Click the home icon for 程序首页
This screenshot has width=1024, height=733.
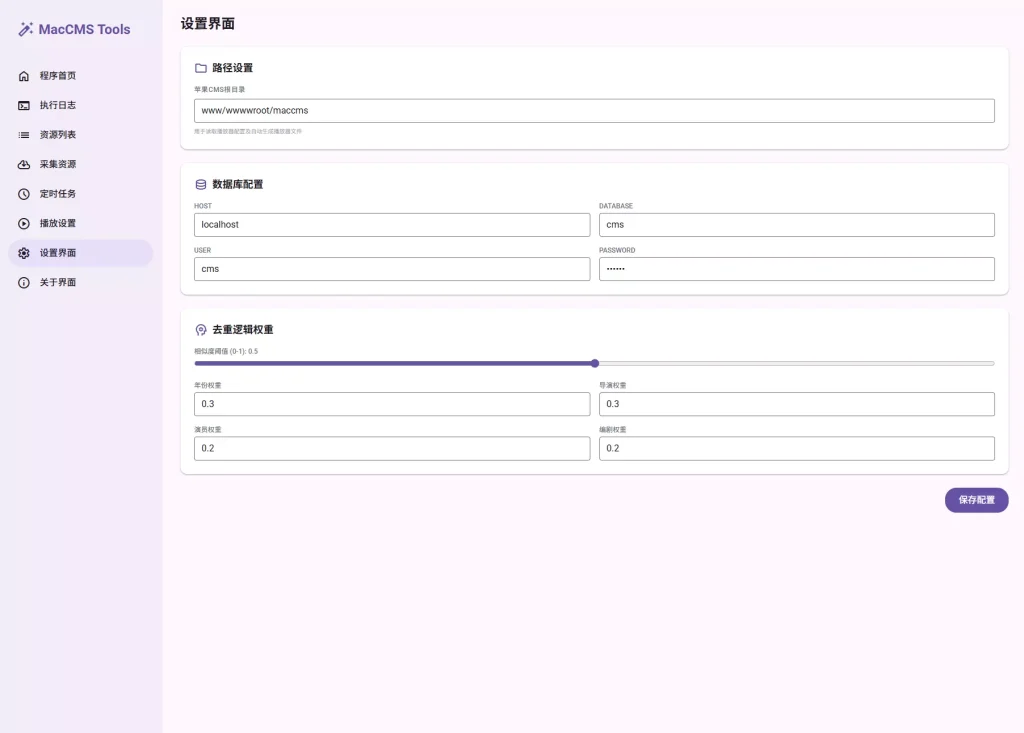tap(24, 76)
